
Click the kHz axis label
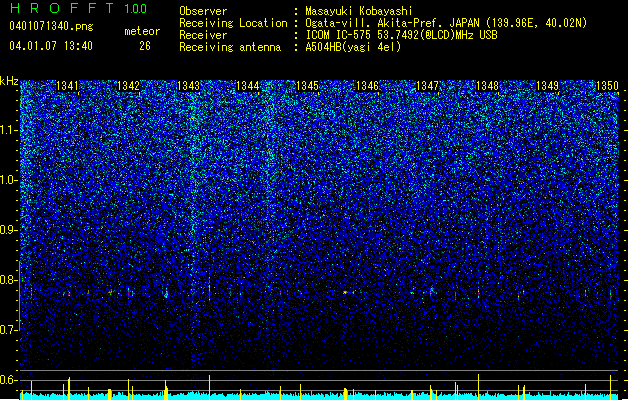(x=9, y=81)
